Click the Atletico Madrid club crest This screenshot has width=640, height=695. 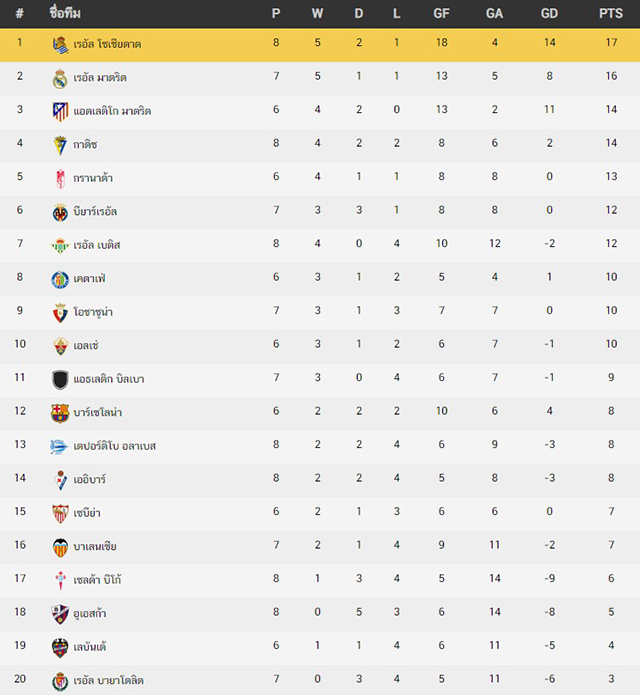click(x=60, y=112)
